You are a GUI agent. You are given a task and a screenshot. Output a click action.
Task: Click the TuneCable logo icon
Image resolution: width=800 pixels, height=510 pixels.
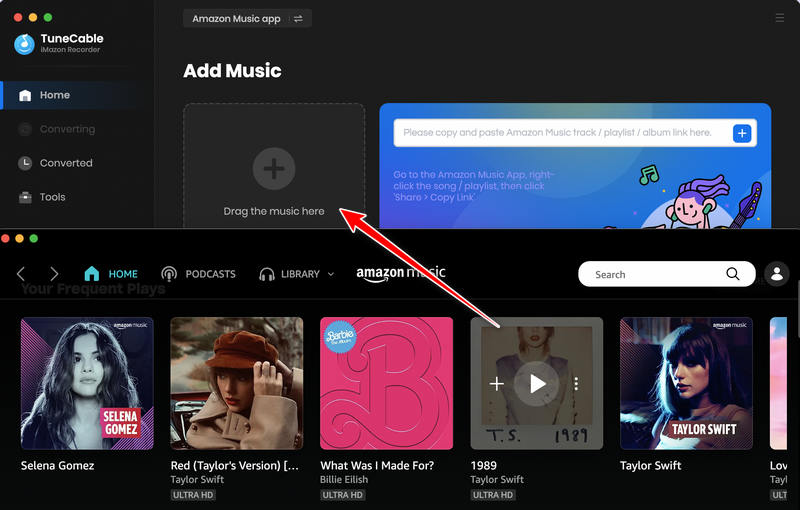point(24,44)
